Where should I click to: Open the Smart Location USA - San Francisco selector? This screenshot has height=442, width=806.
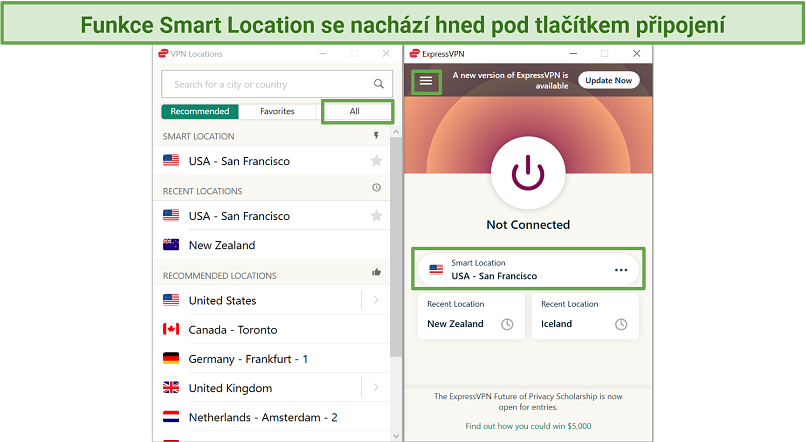(x=528, y=269)
